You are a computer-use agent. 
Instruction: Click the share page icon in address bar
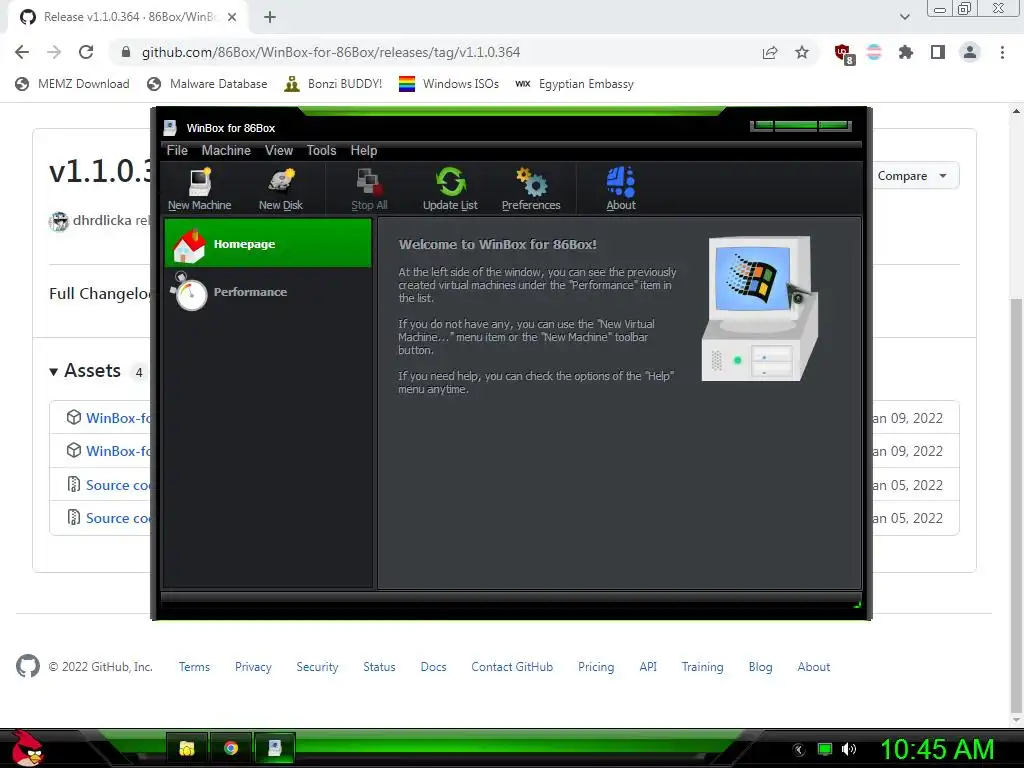tap(770, 53)
